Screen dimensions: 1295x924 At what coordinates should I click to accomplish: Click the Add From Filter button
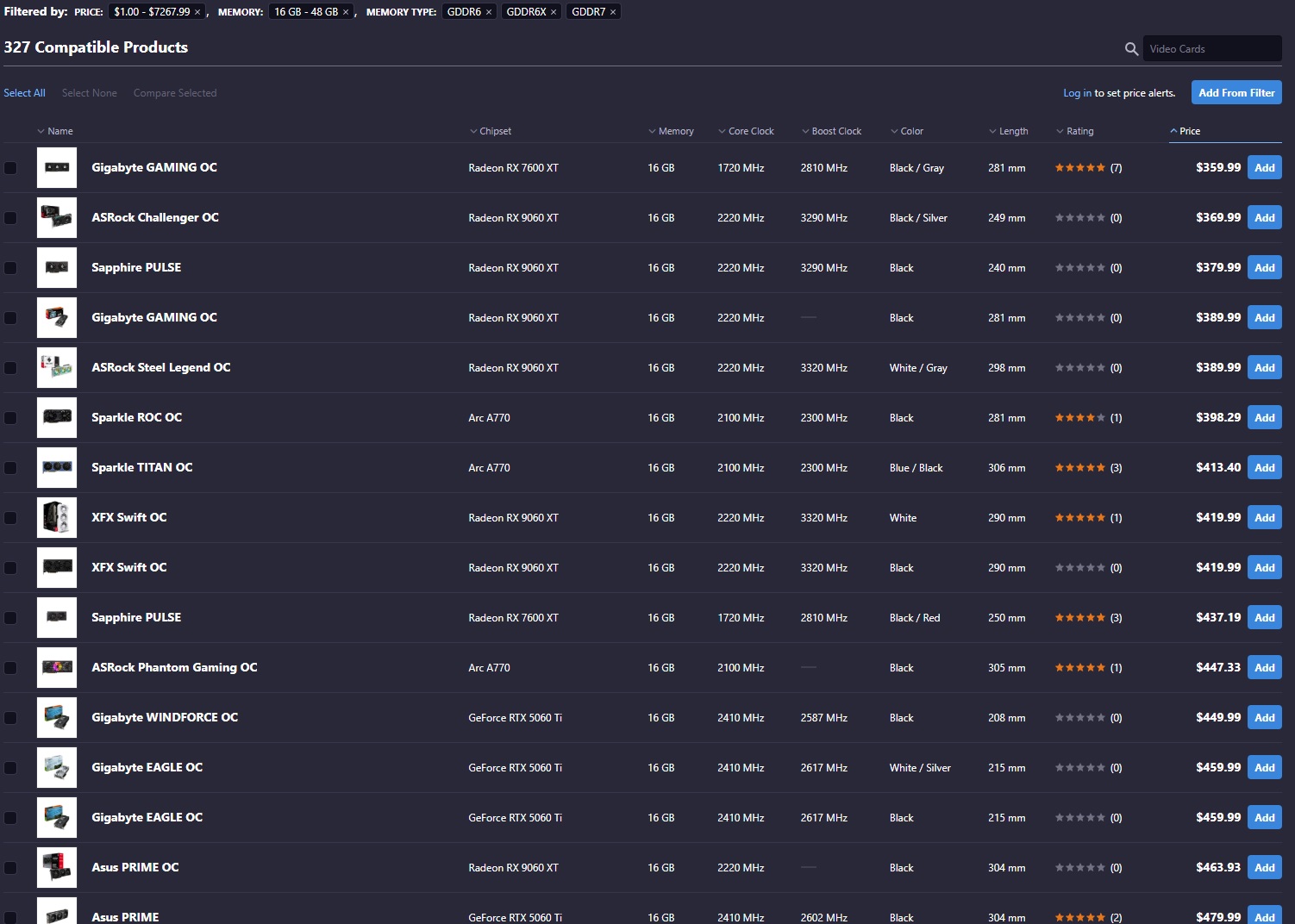tap(1236, 92)
